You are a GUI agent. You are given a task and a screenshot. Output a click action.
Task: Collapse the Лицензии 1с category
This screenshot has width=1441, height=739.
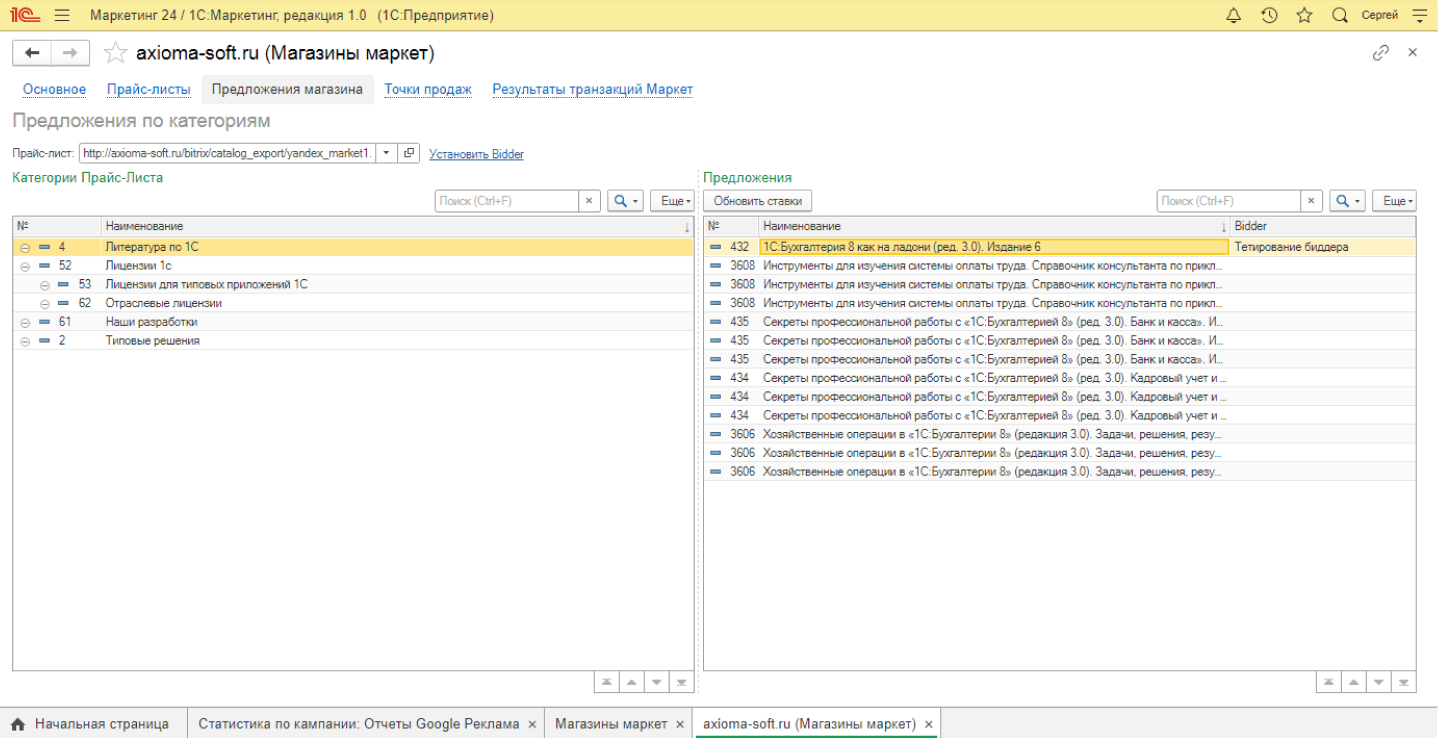[x=24, y=266]
